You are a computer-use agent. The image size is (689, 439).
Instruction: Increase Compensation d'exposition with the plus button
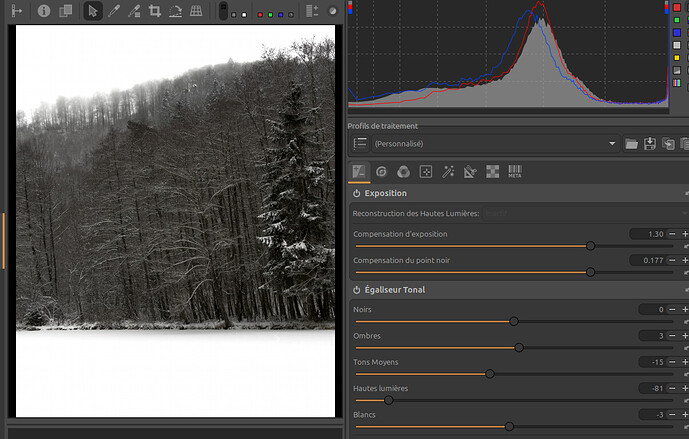click(x=685, y=233)
